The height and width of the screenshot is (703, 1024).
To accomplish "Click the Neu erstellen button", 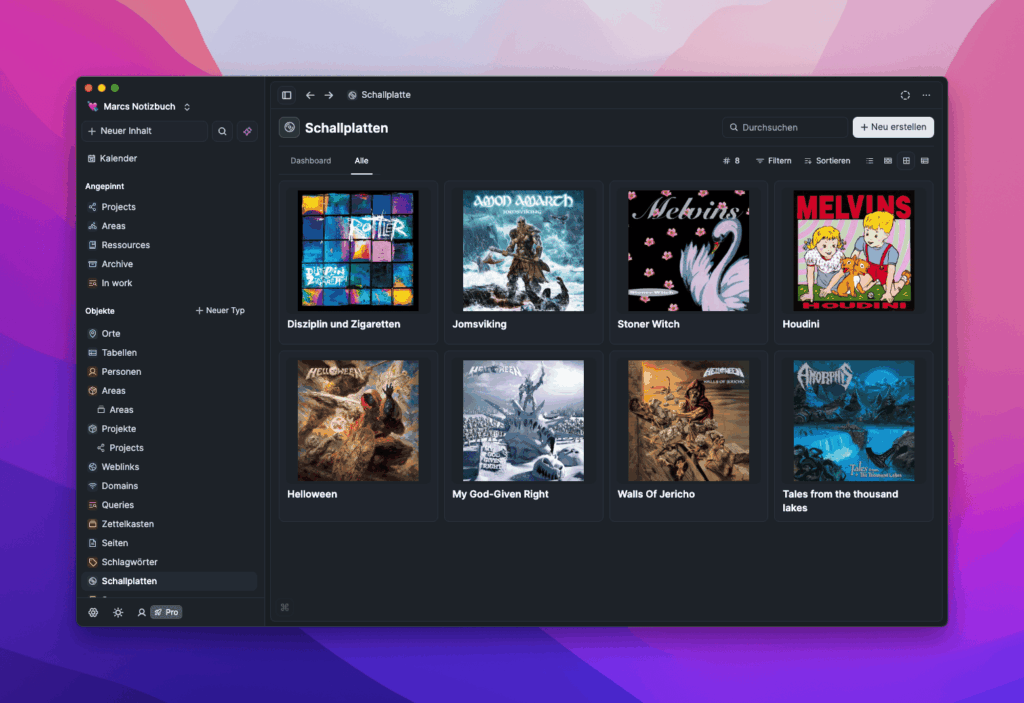I will [893, 127].
